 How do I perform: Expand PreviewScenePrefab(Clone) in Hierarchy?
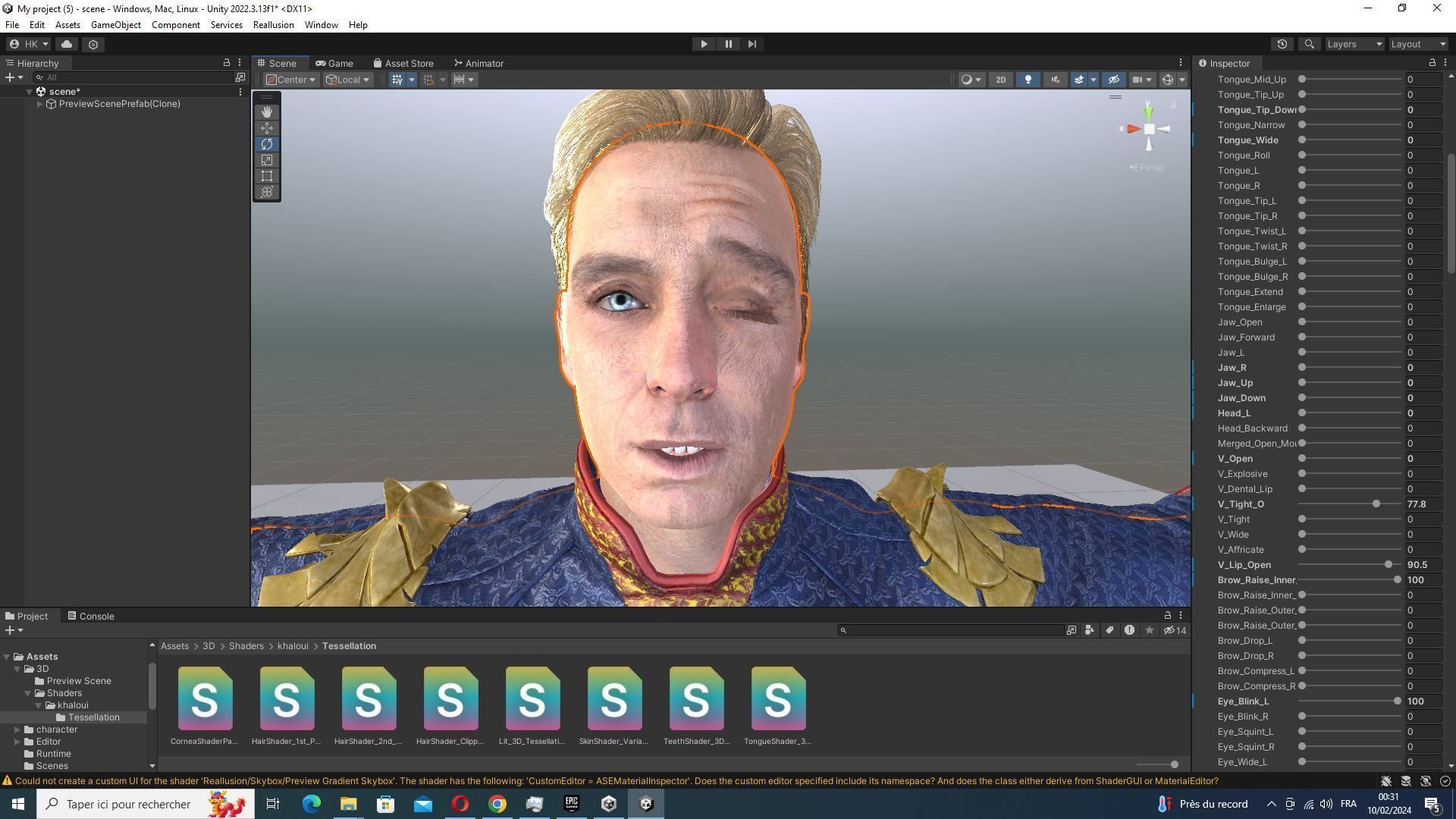click(x=39, y=104)
